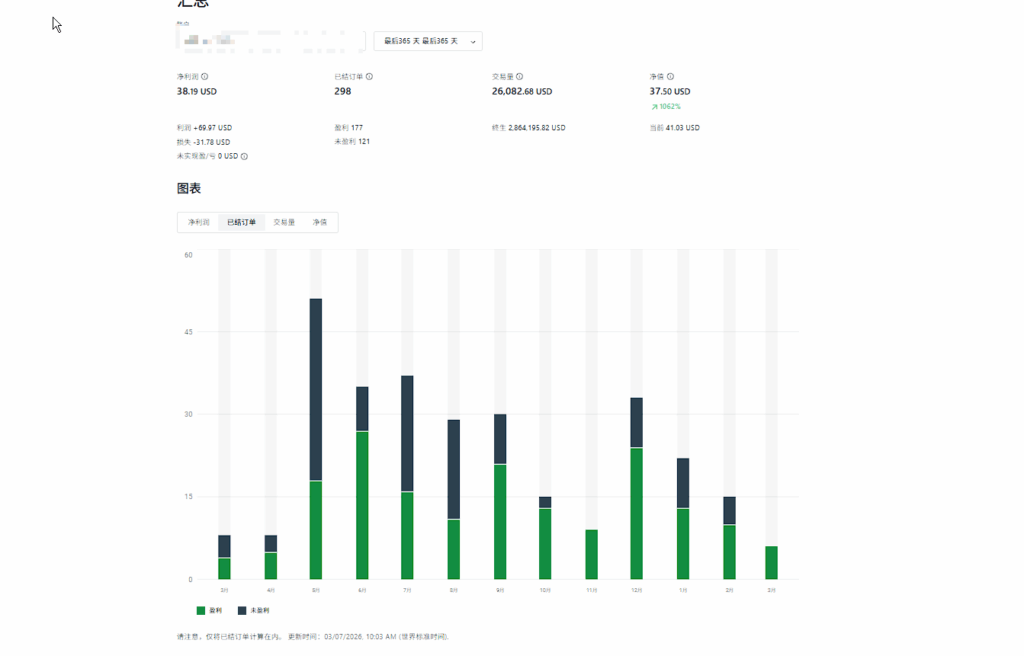Open the blurred account selector field
Image resolution: width=1024 pixels, height=656 pixels.
coord(270,41)
